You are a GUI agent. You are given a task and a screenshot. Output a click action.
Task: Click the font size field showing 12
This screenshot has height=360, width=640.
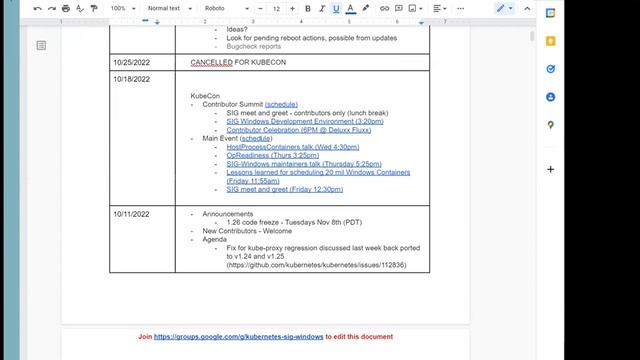[x=276, y=9]
